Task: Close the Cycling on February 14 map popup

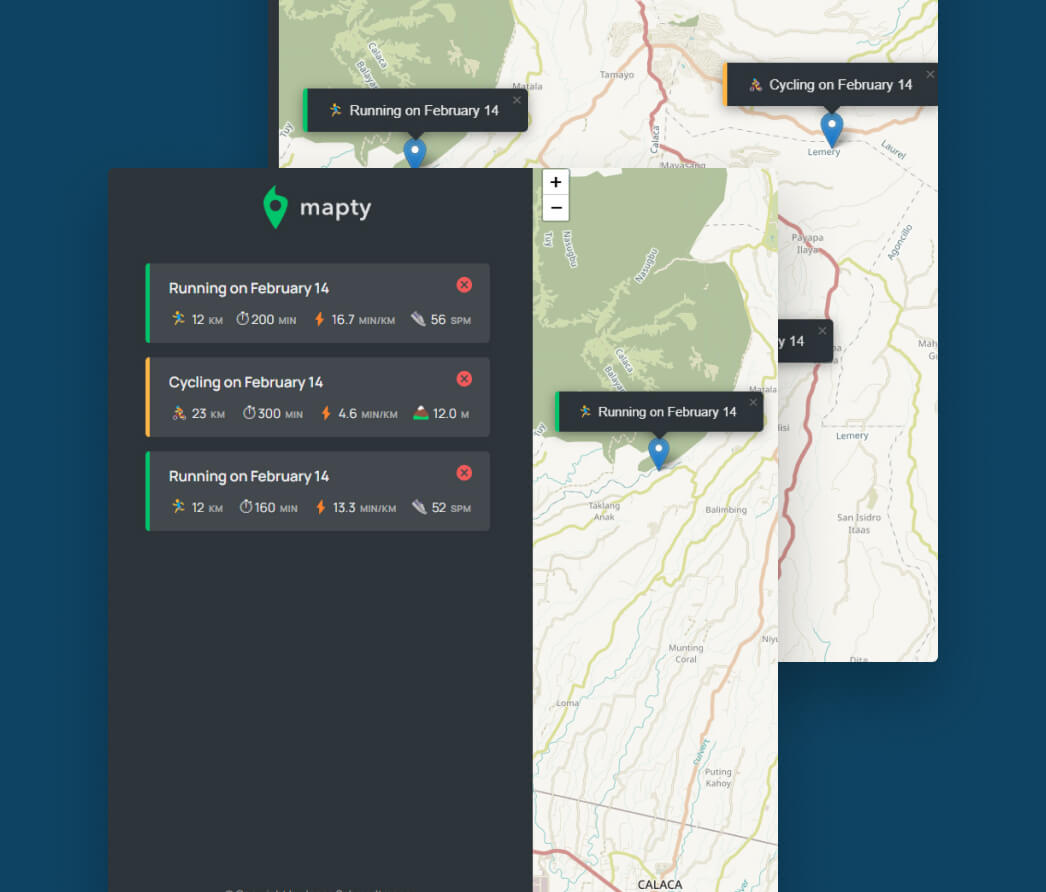Action: pyautogui.click(x=930, y=74)
